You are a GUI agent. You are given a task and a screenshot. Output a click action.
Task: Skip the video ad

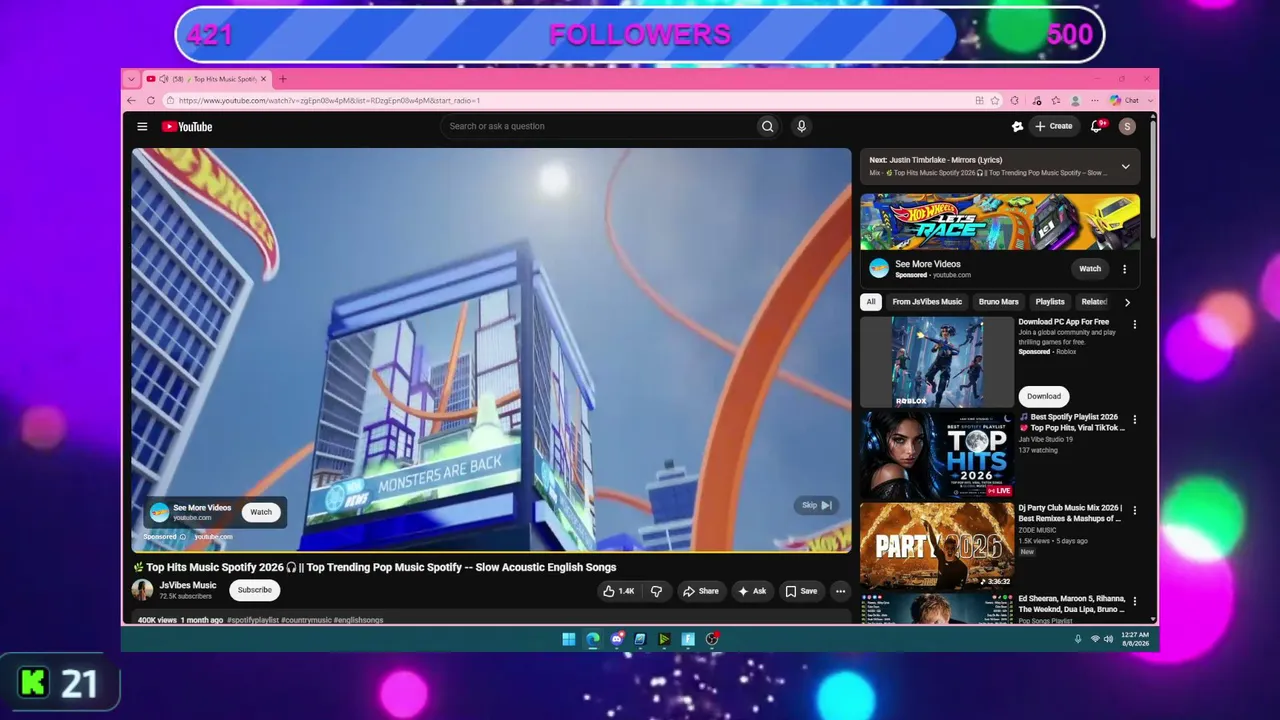click(x=817, y=505)
